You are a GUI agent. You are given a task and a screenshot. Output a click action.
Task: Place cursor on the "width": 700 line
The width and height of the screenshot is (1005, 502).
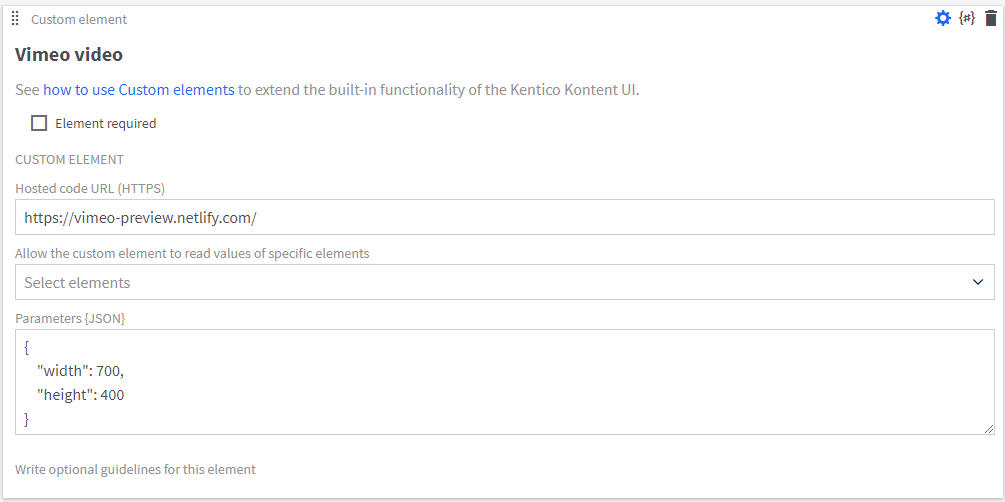click(79, 372)
